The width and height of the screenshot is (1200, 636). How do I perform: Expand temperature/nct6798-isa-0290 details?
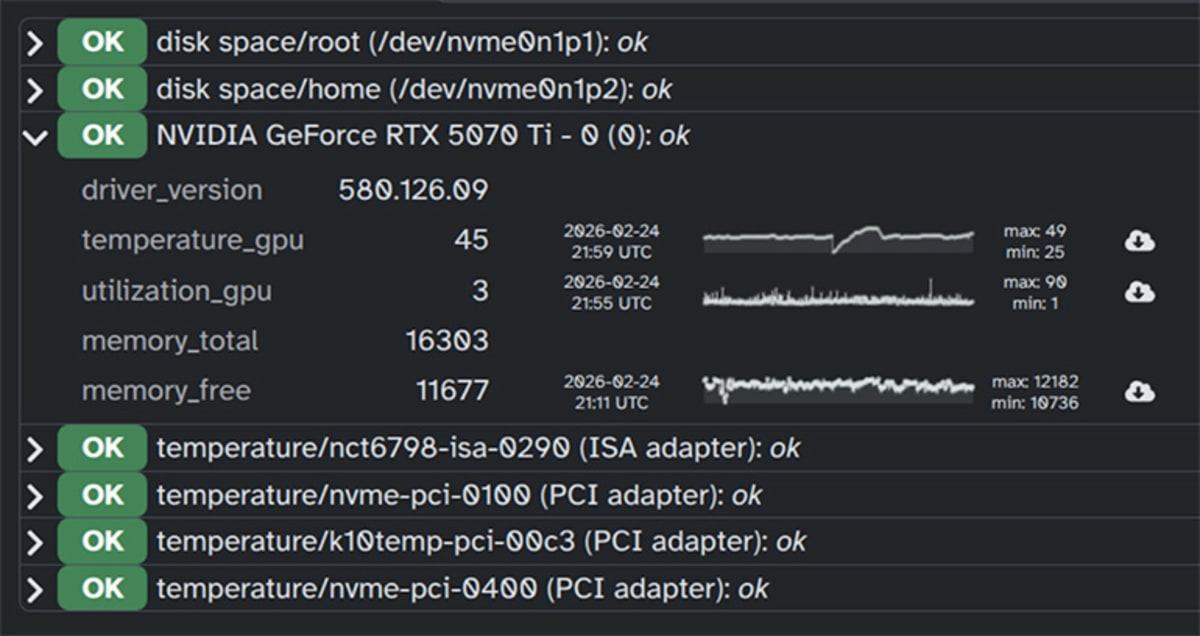tap(35, 447)
